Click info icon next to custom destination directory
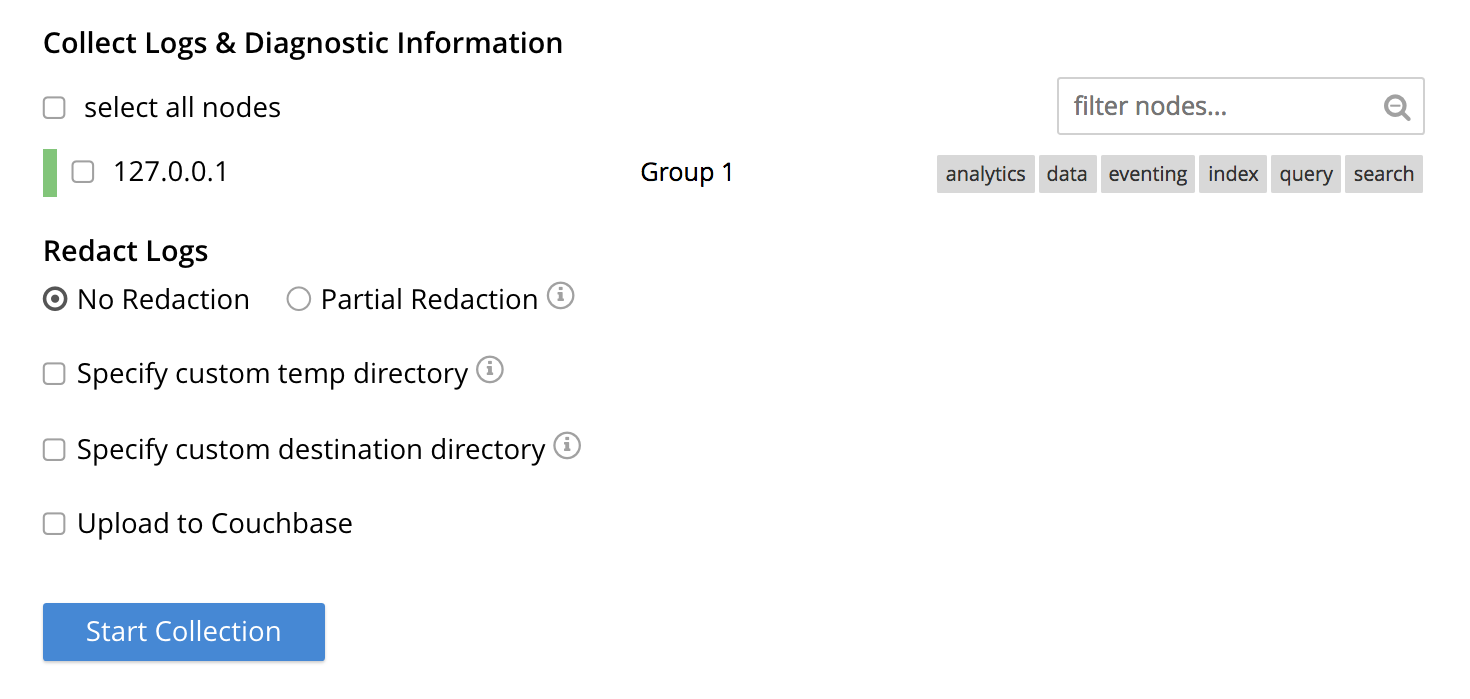 pyautogui.click(x=567, y=446)
